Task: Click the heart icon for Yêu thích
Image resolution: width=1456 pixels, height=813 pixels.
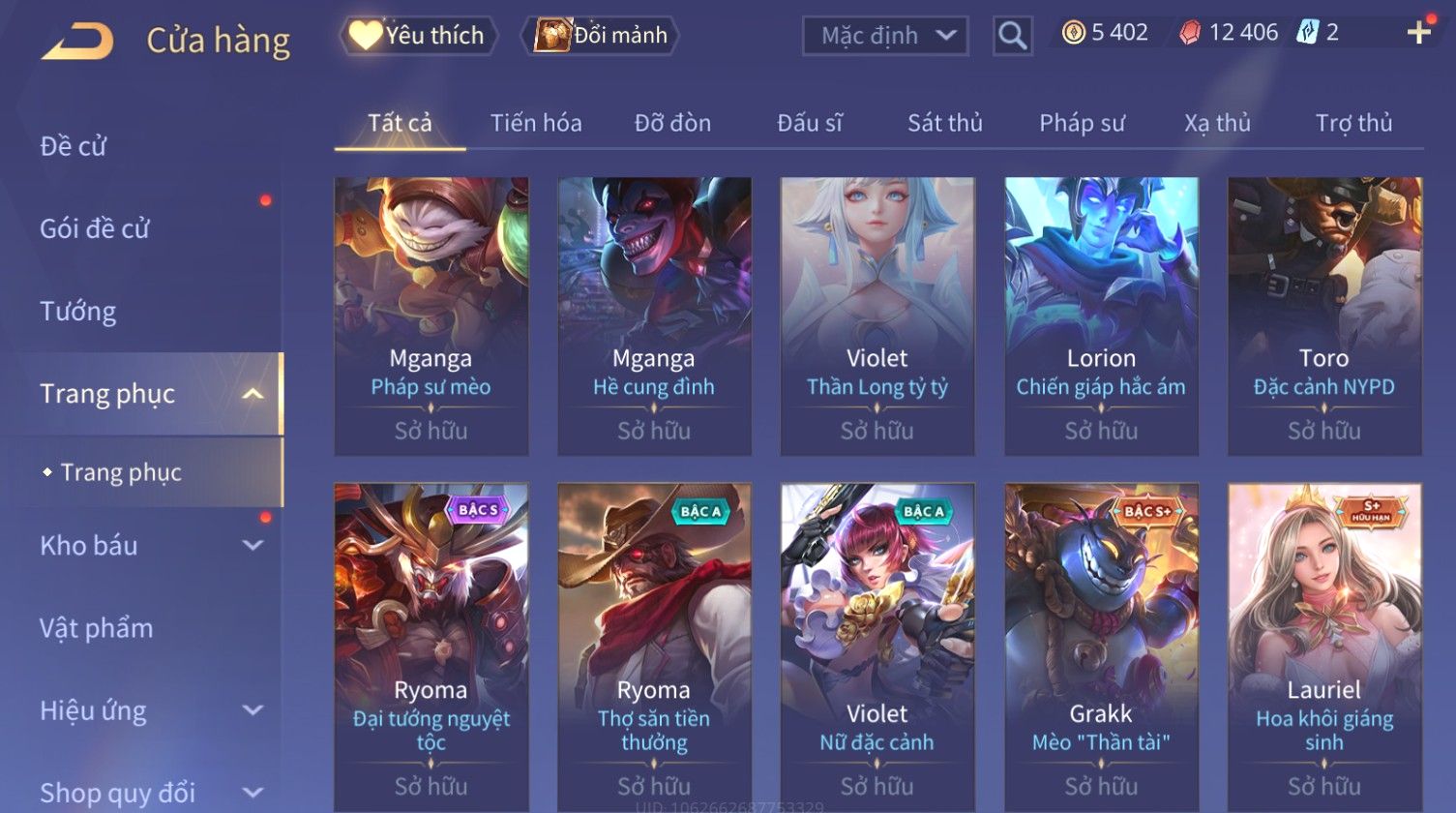Action: 366,35
